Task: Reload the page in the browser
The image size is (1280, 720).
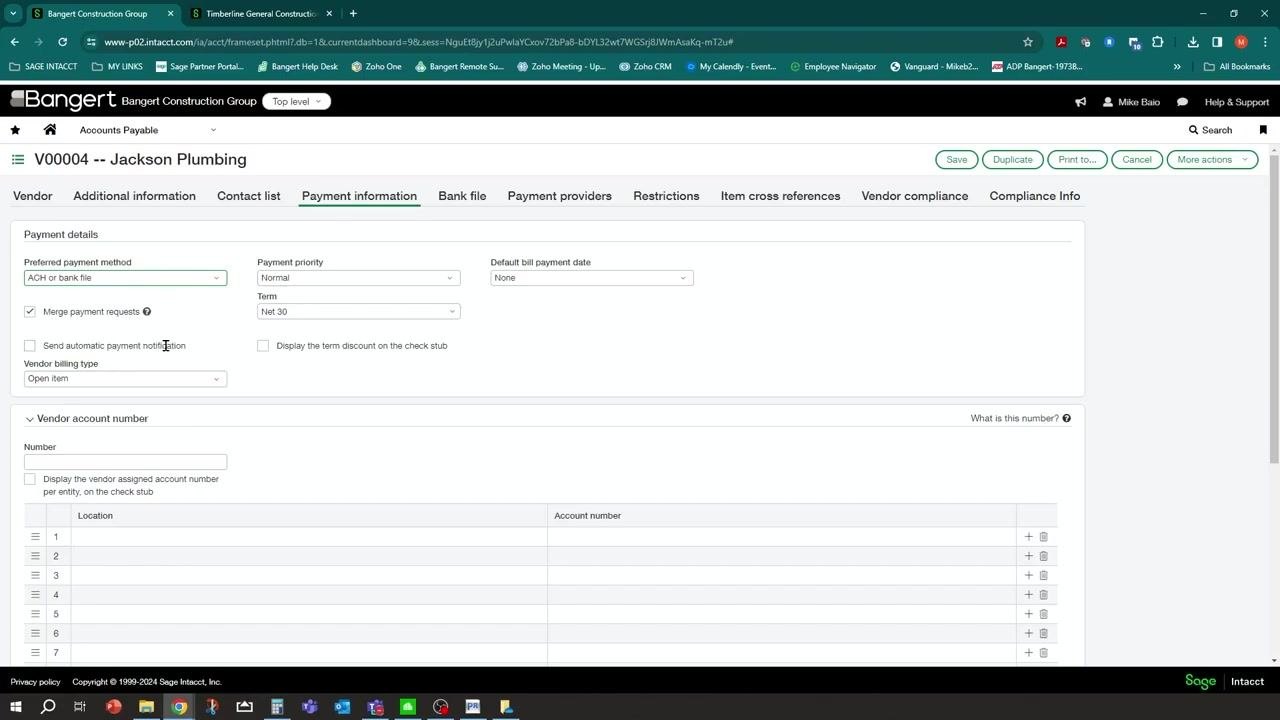Action: pyautogui.click(x=62, y=42)
